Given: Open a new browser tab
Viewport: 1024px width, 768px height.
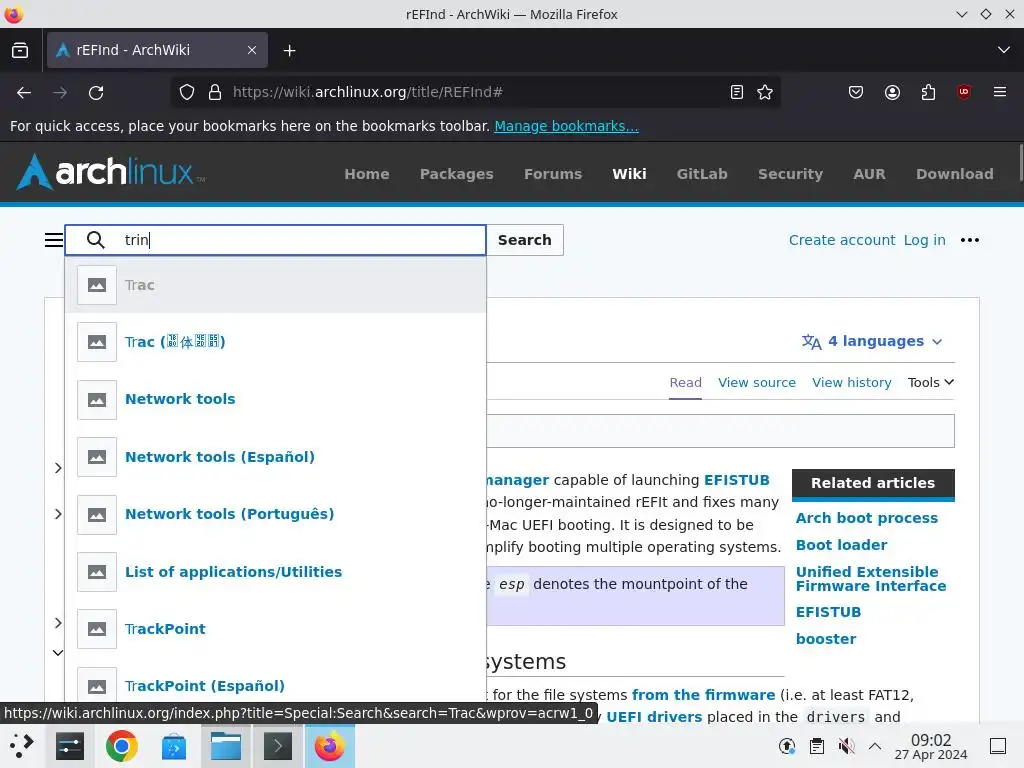Looking at the screenshot, I should pos(289,50).
